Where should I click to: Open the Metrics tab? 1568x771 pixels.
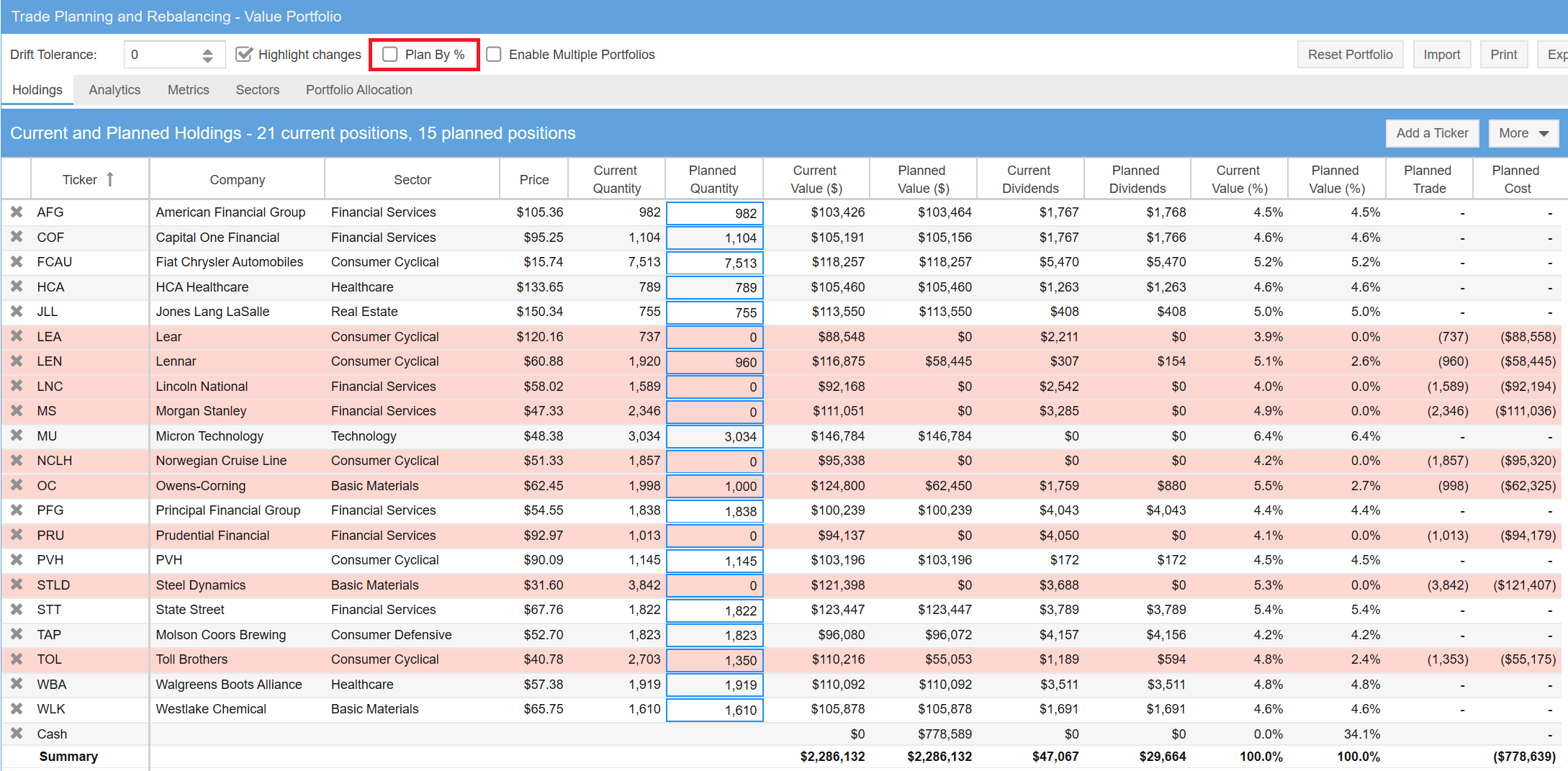click(189, 90)
